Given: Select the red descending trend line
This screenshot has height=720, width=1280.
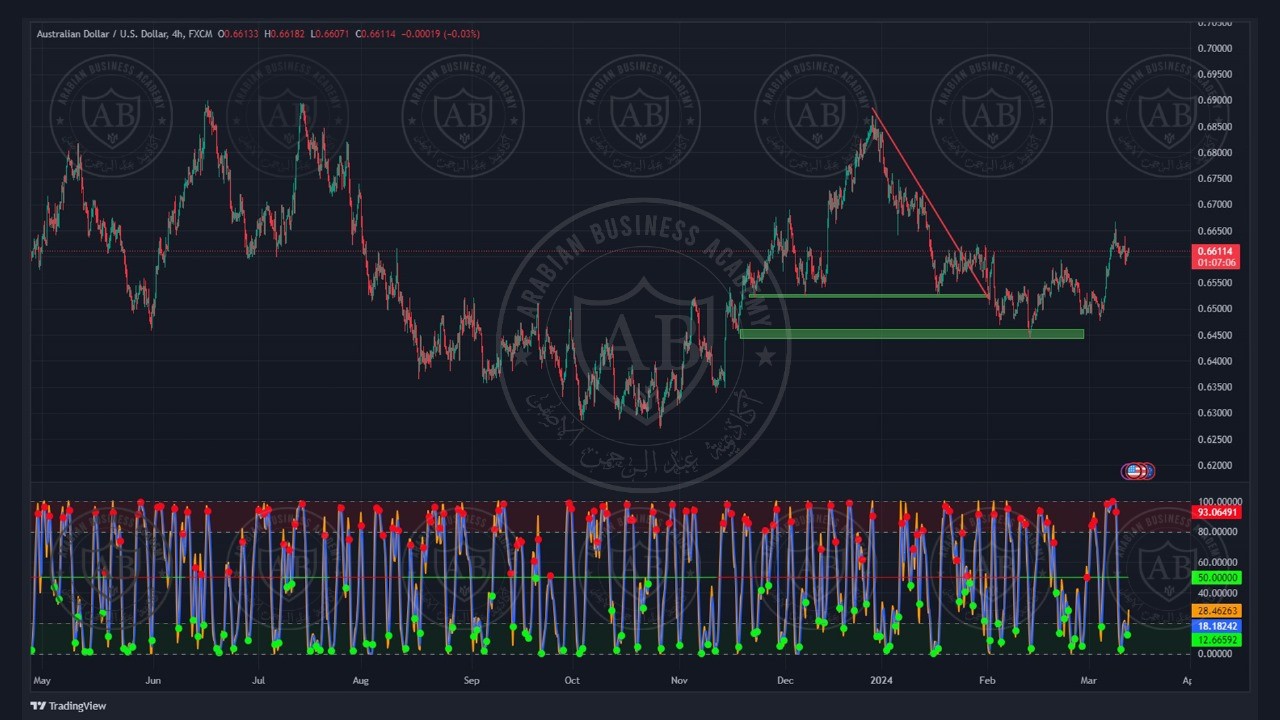Looking at the screenshot, I should pyautogui.click(x=930, y=203).
